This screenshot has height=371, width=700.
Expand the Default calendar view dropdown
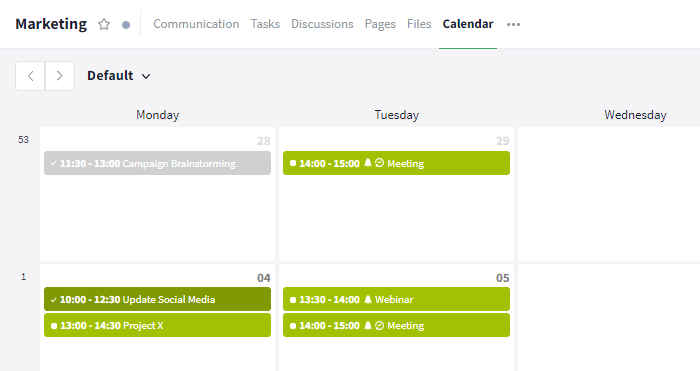coord(119,76)
